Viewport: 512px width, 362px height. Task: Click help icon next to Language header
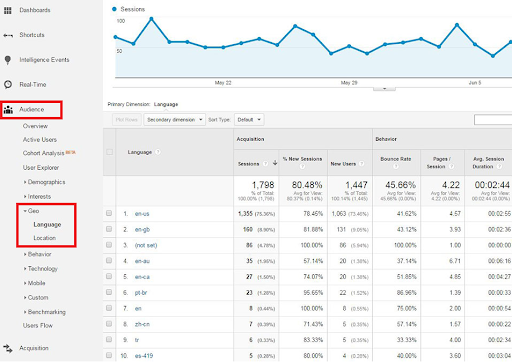tap(158, 152)
